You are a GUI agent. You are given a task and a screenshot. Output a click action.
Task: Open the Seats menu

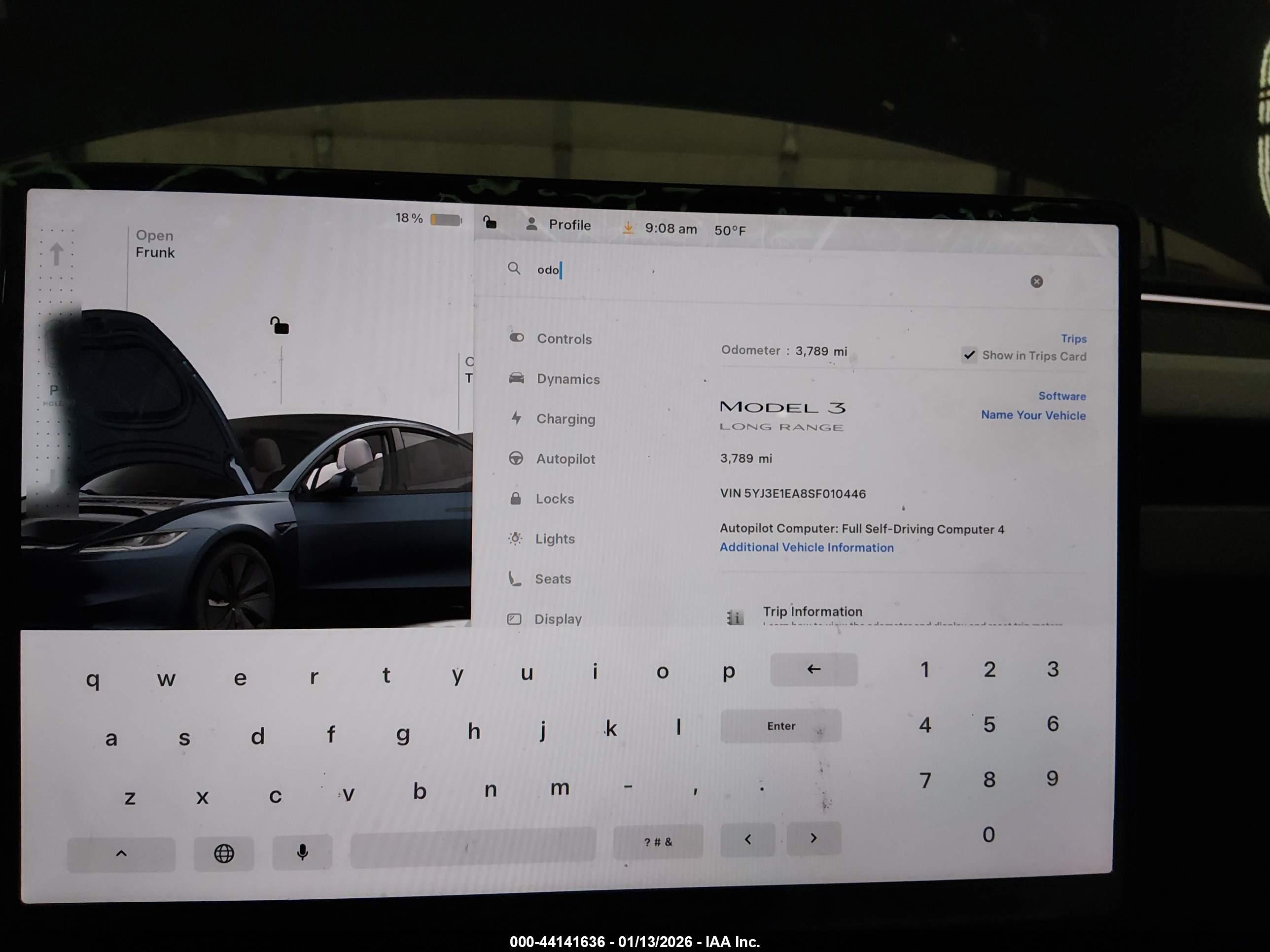pos(539,578)
